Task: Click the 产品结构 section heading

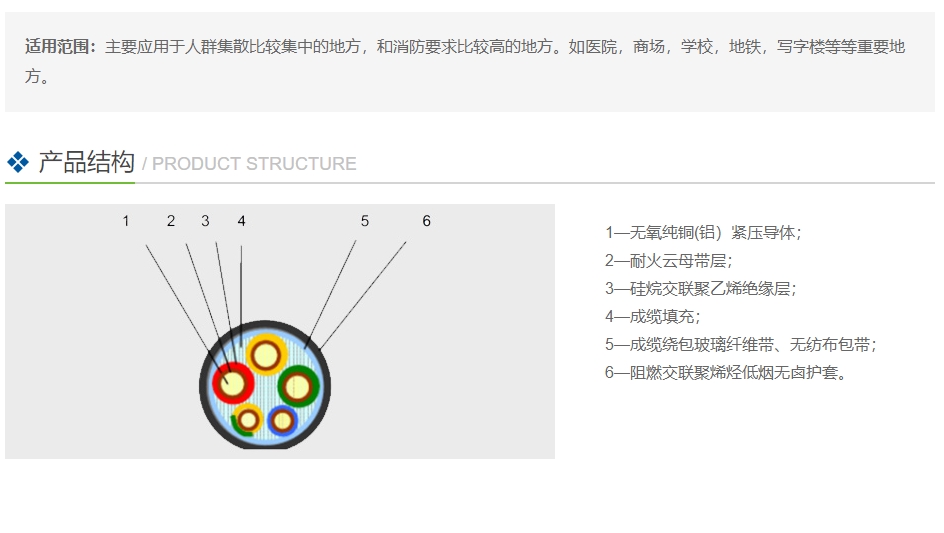Action: 86,162
